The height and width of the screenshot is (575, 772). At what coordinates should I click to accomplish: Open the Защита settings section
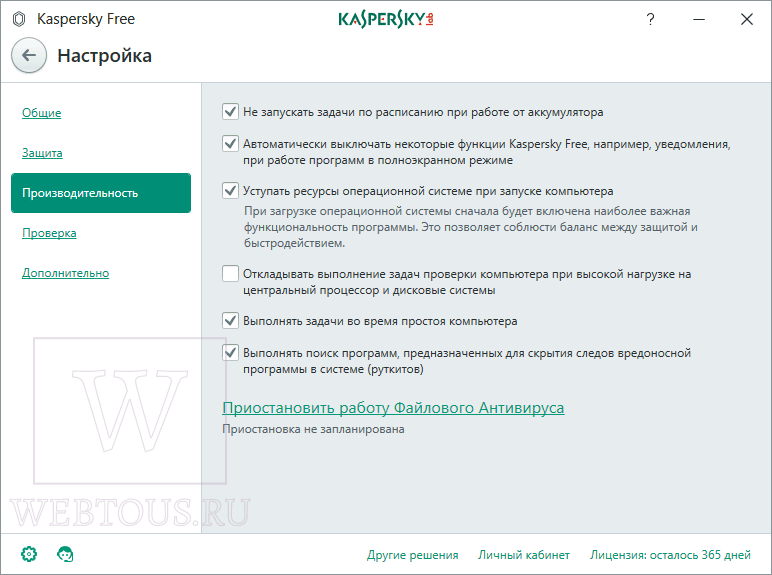[x=42, y=153]
